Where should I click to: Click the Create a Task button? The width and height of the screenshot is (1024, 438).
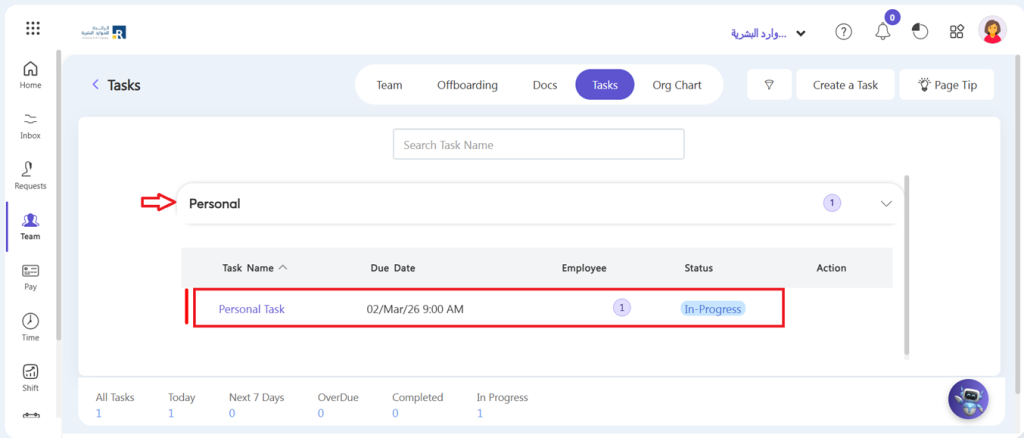pyautogui.click(x=845, y=85)
